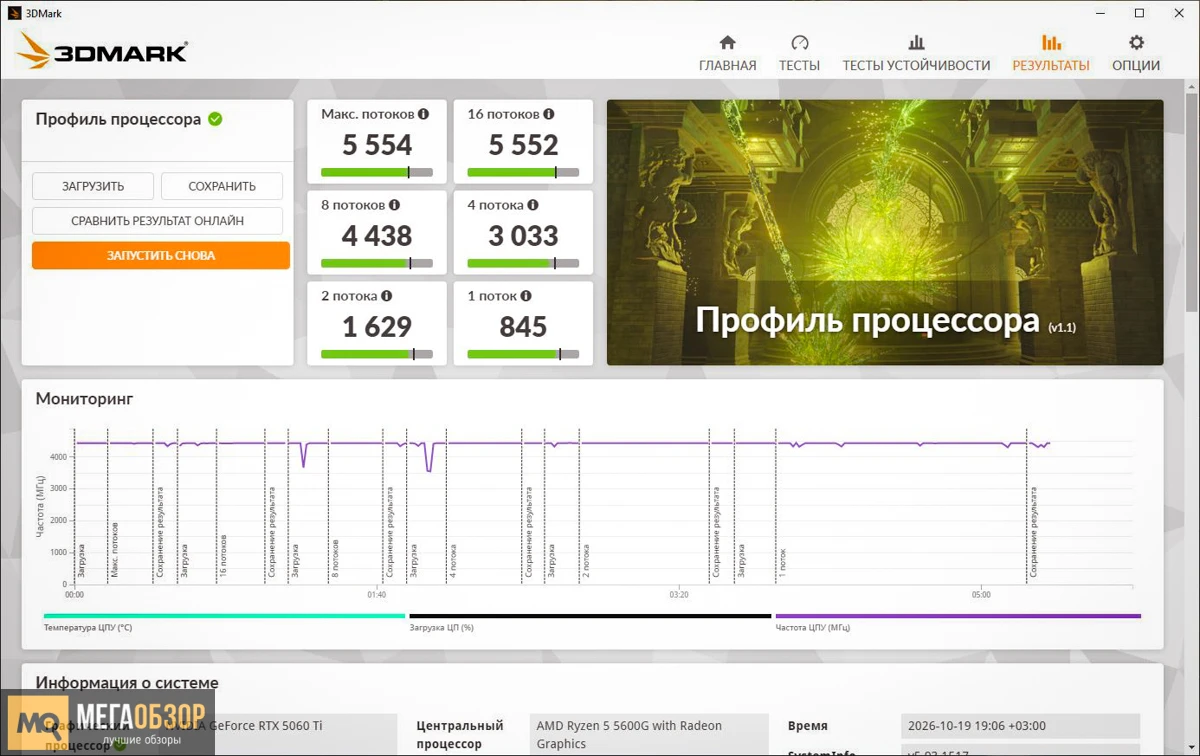
Task: Click the 4 потока graph marker
Action: pos(453,562)
